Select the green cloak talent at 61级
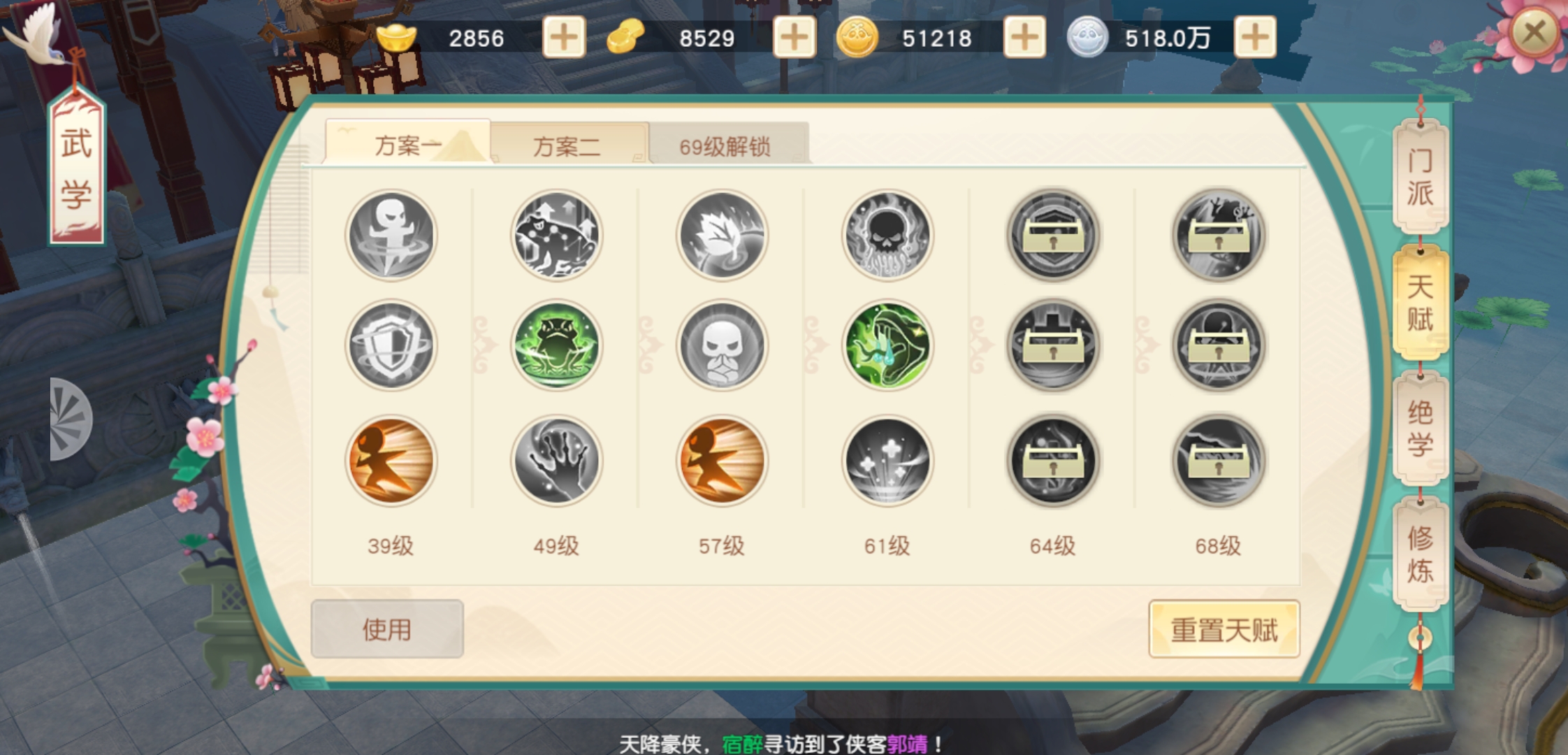 887,345
